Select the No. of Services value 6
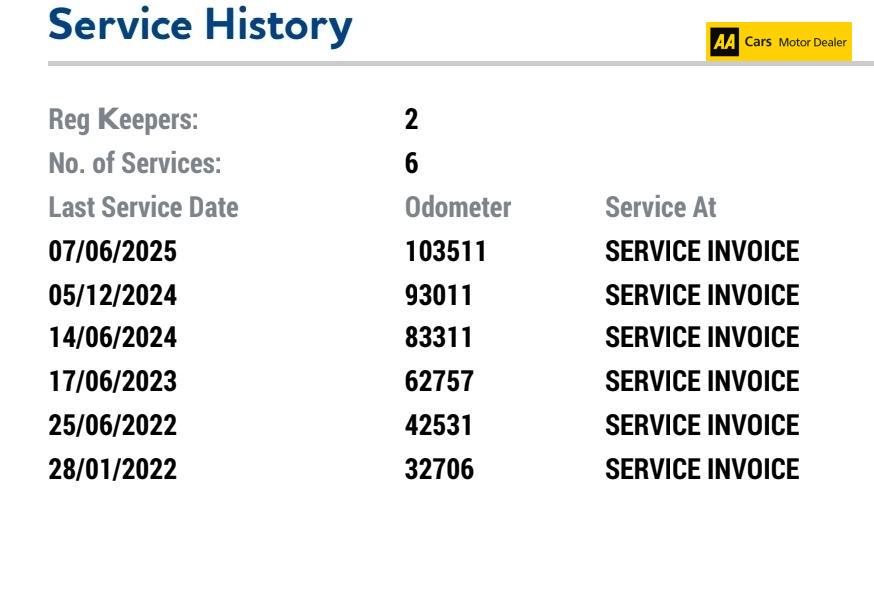The height and width of the screenshot is (611, 874). coord(411,163)
